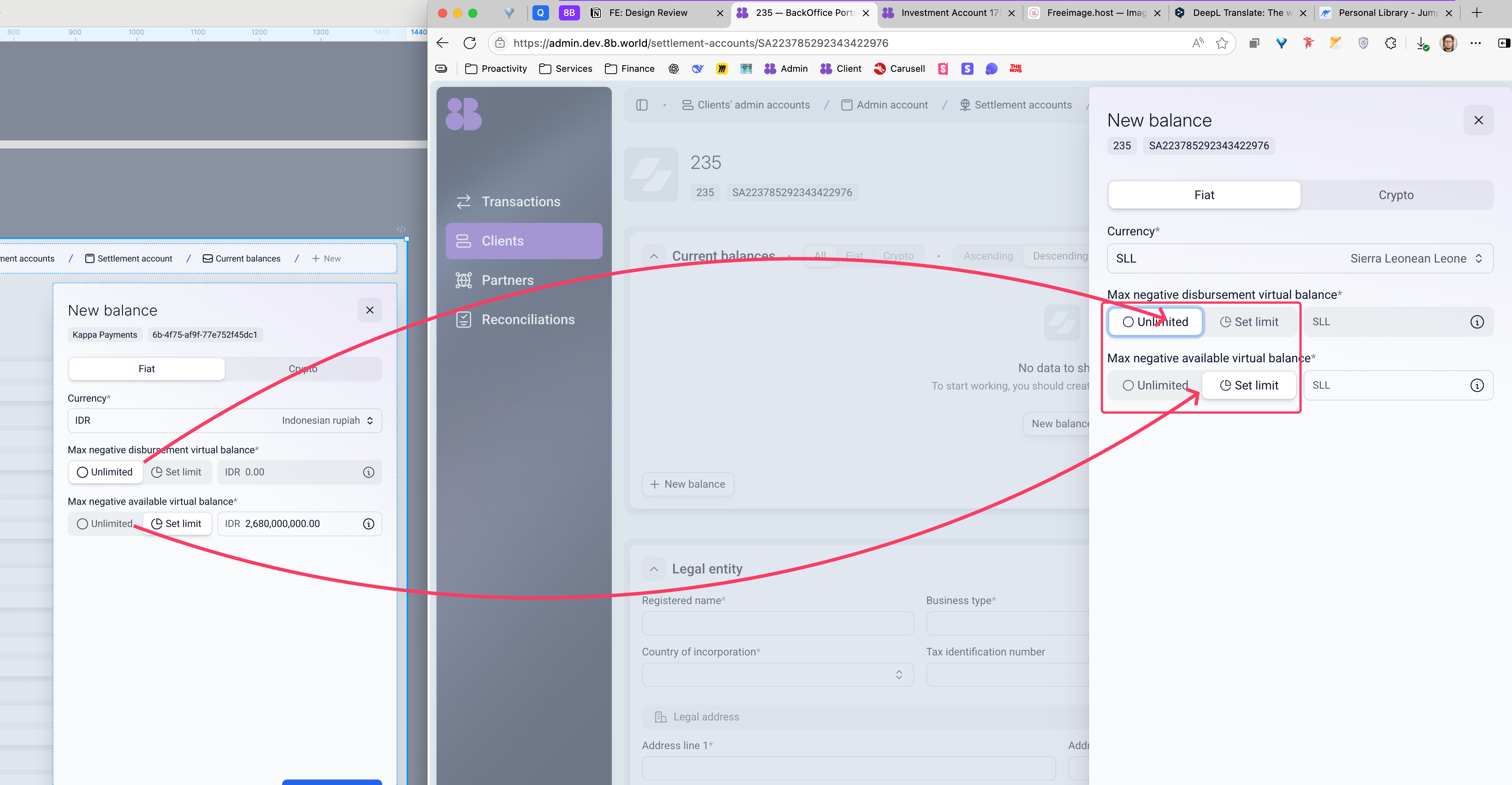Open the Finance bookmarks folder

tap(630, 69)
